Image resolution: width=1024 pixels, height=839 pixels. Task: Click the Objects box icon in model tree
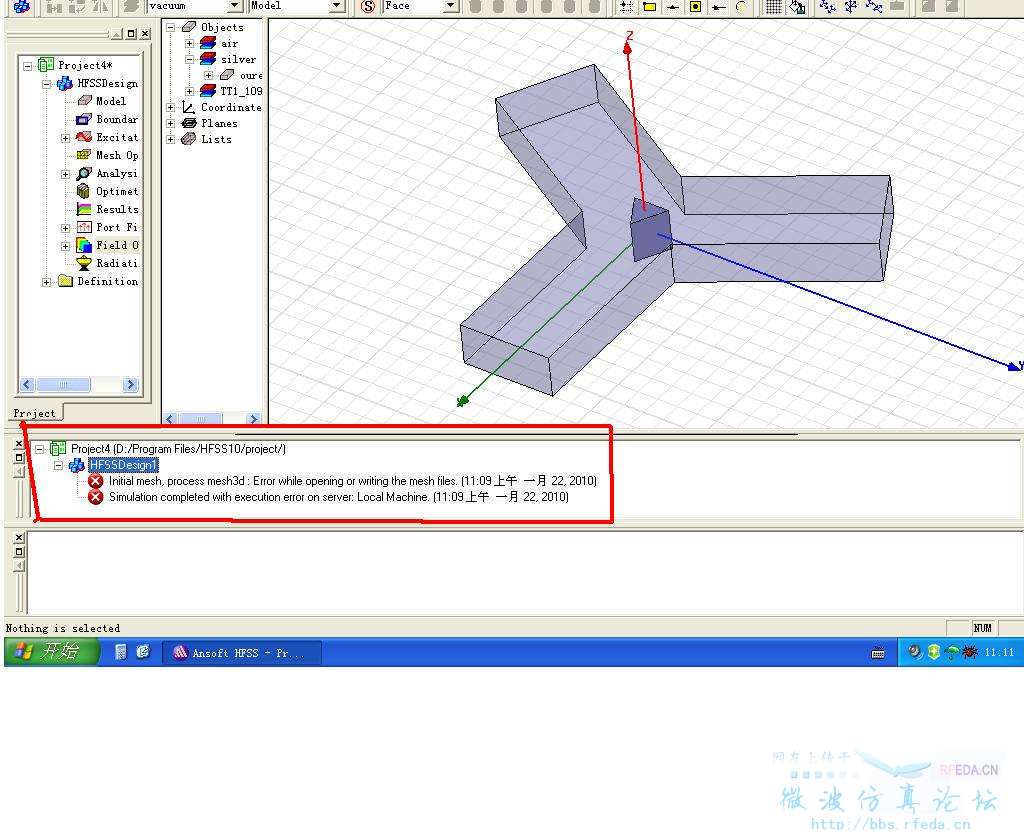point(189,27)
